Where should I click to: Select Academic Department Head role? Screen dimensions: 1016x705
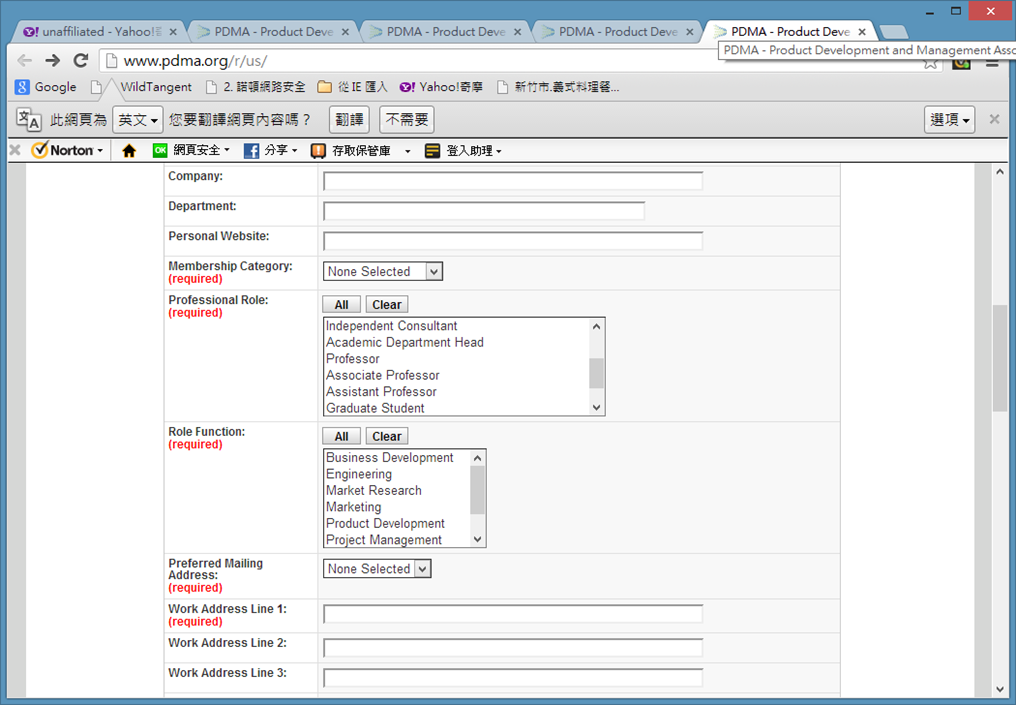404,342
